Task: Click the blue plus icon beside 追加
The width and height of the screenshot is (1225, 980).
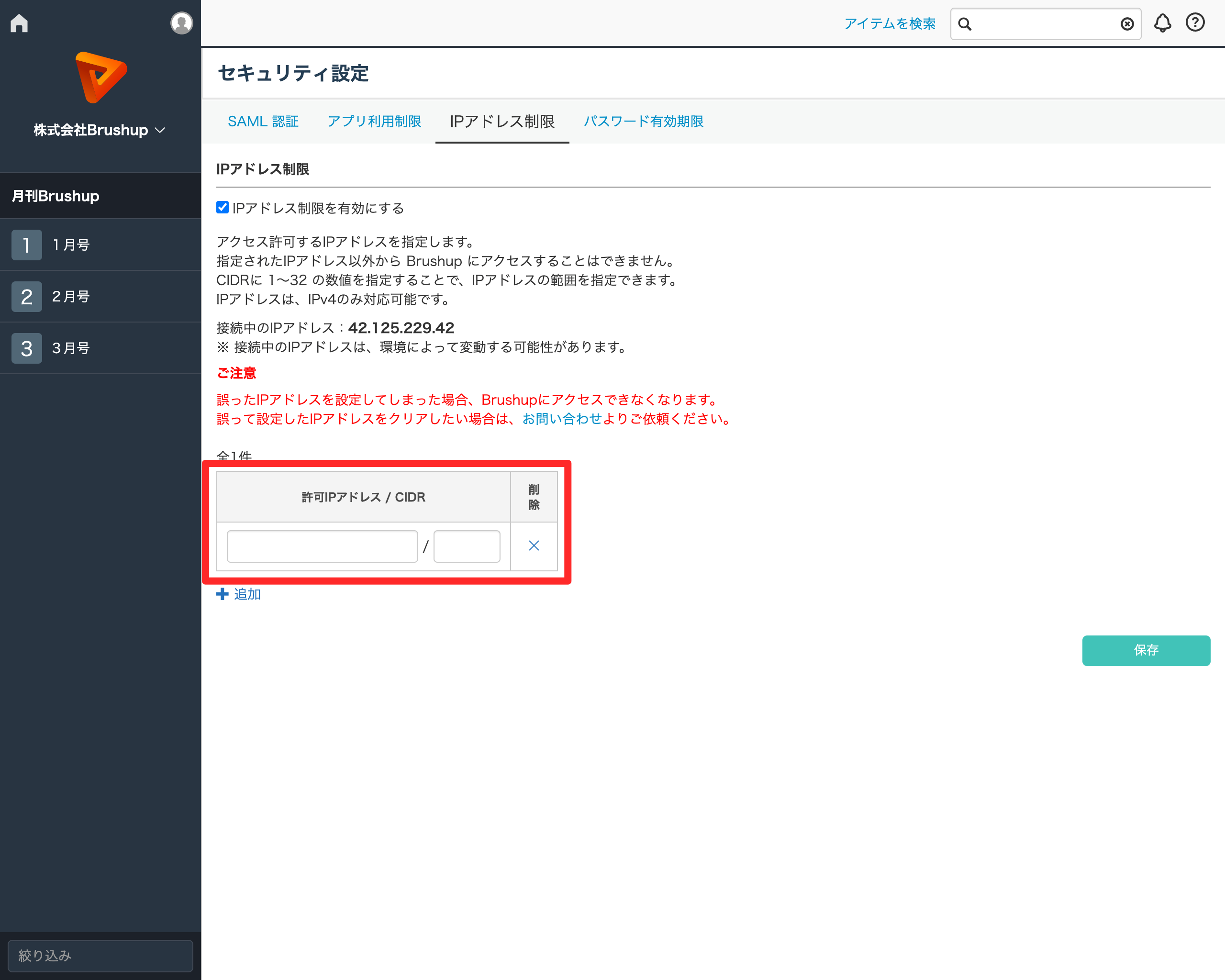Action: tap(223, 594)
